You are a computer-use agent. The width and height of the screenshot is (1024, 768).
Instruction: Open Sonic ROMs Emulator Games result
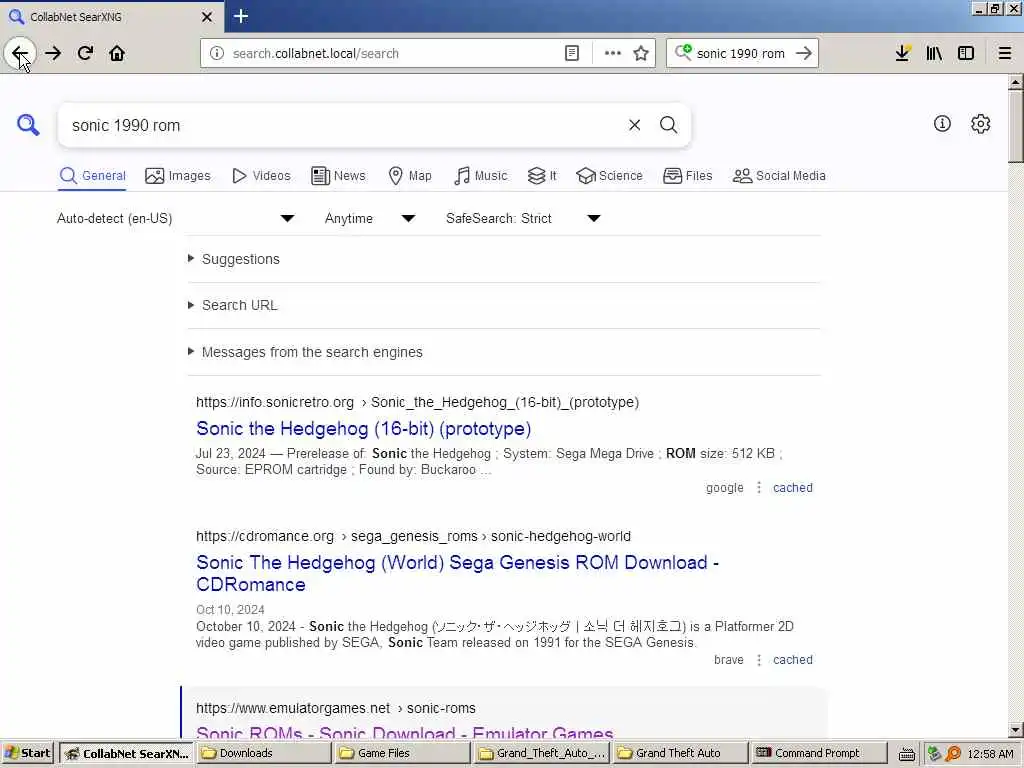click(x=405, y=731)
